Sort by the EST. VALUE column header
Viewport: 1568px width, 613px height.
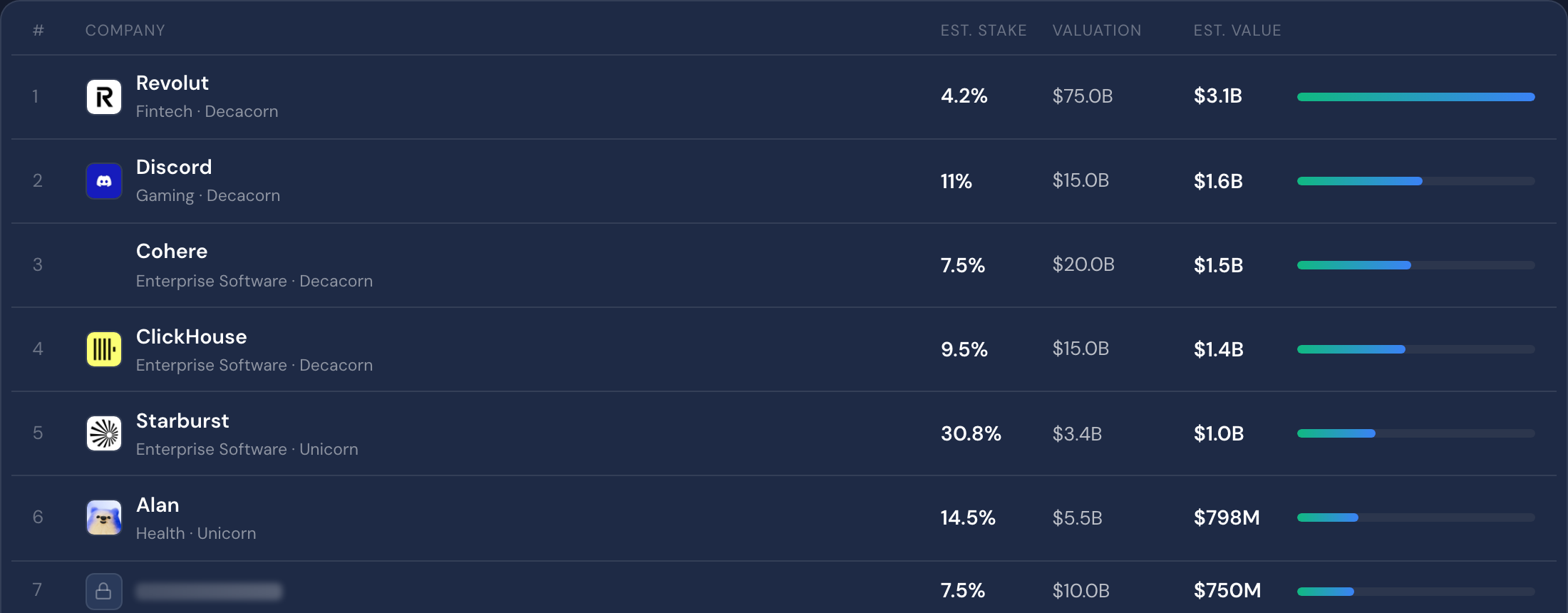1237,31
